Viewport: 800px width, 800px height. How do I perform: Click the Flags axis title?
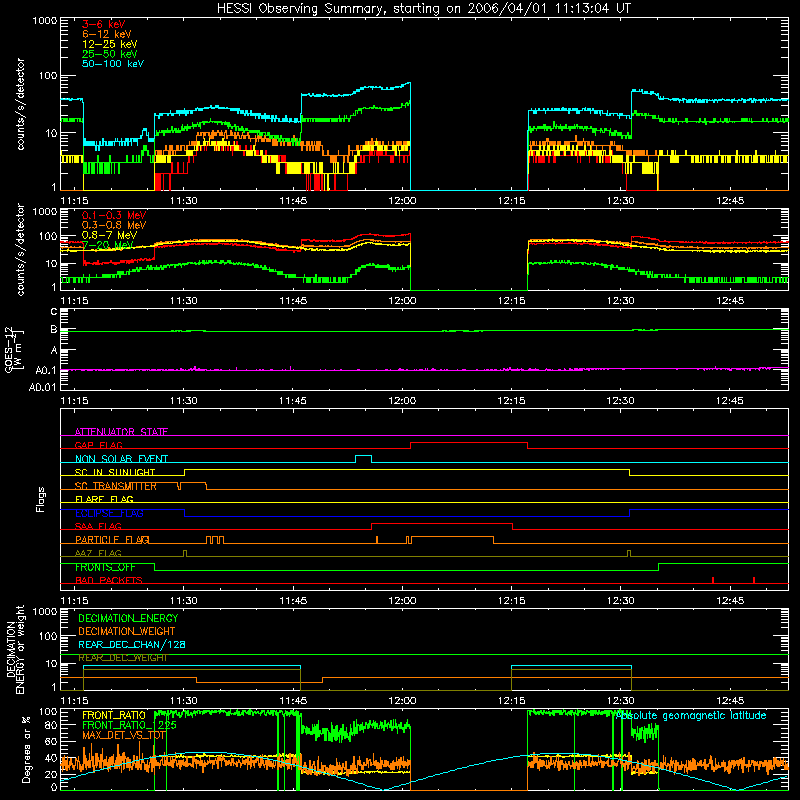click(40, 499)
